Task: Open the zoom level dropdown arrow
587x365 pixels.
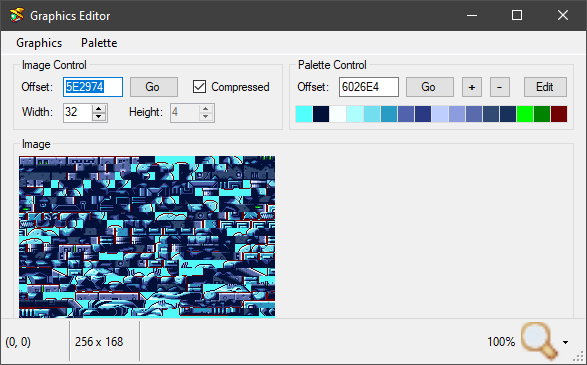Action: 565,342
